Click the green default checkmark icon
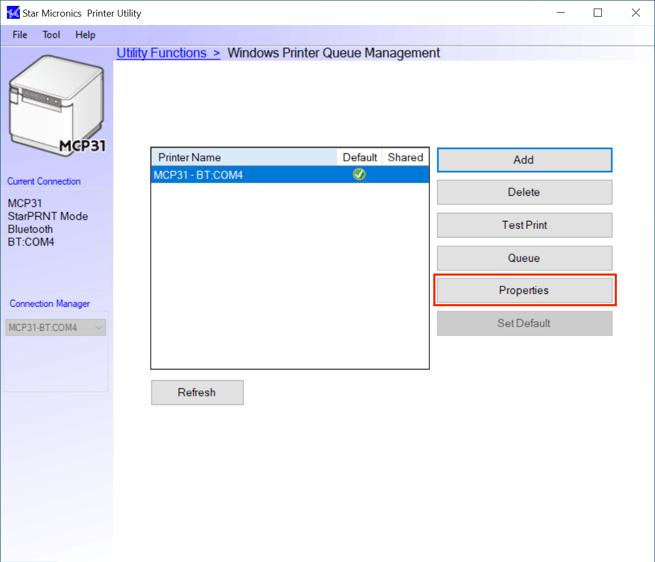Viewport: 655px width, 562px height. pos(359,174)
